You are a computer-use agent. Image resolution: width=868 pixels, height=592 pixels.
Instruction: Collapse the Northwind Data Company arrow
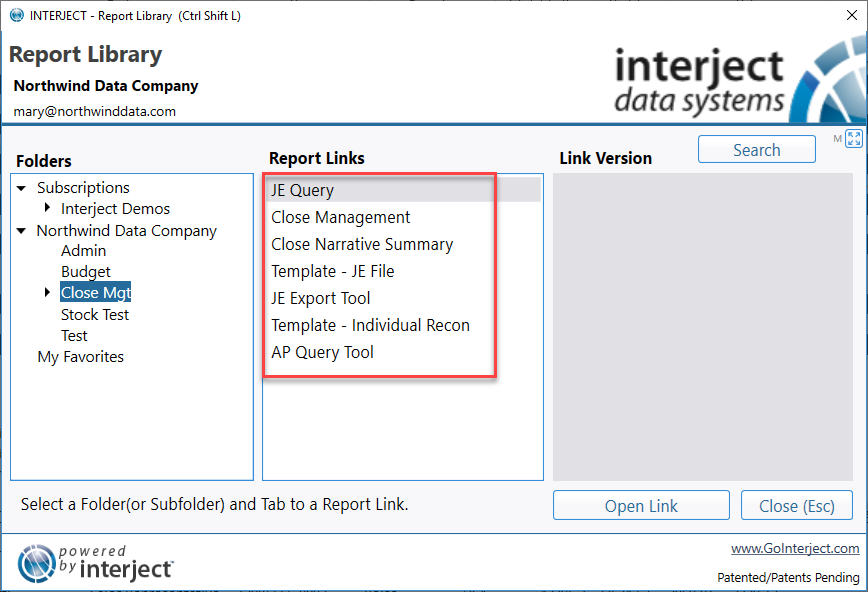[x=22, y=231]
